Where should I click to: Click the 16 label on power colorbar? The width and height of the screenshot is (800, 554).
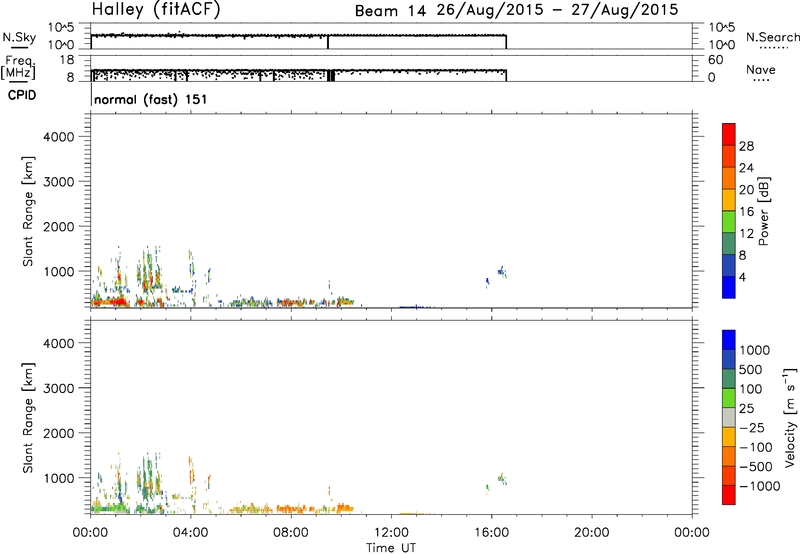[x=746, y=212]
